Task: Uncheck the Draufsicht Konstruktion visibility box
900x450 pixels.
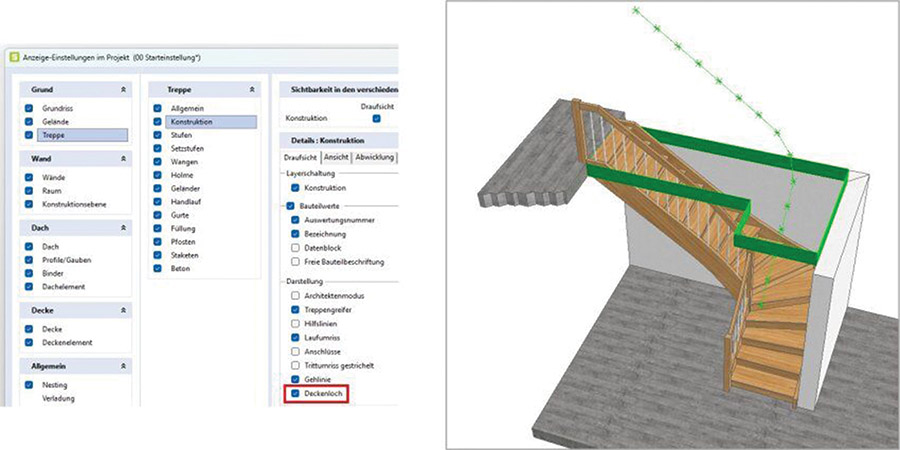Action: (376, 118)
